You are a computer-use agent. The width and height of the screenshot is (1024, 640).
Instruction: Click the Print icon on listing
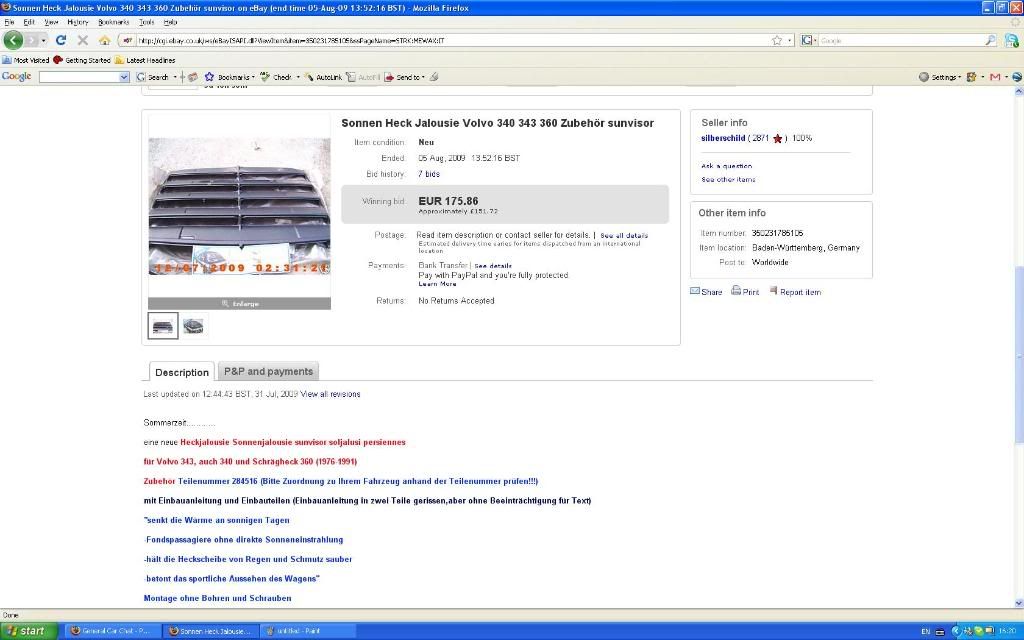(x=745, y=292)
